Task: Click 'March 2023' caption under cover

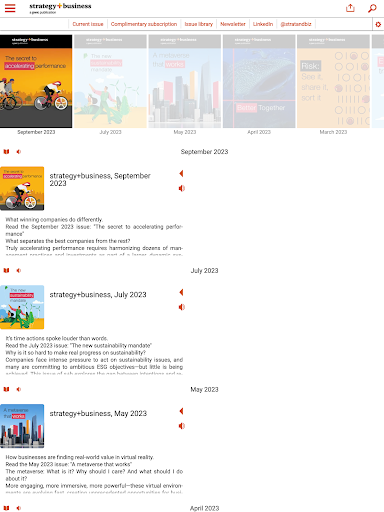Action: tap(333, 132)
